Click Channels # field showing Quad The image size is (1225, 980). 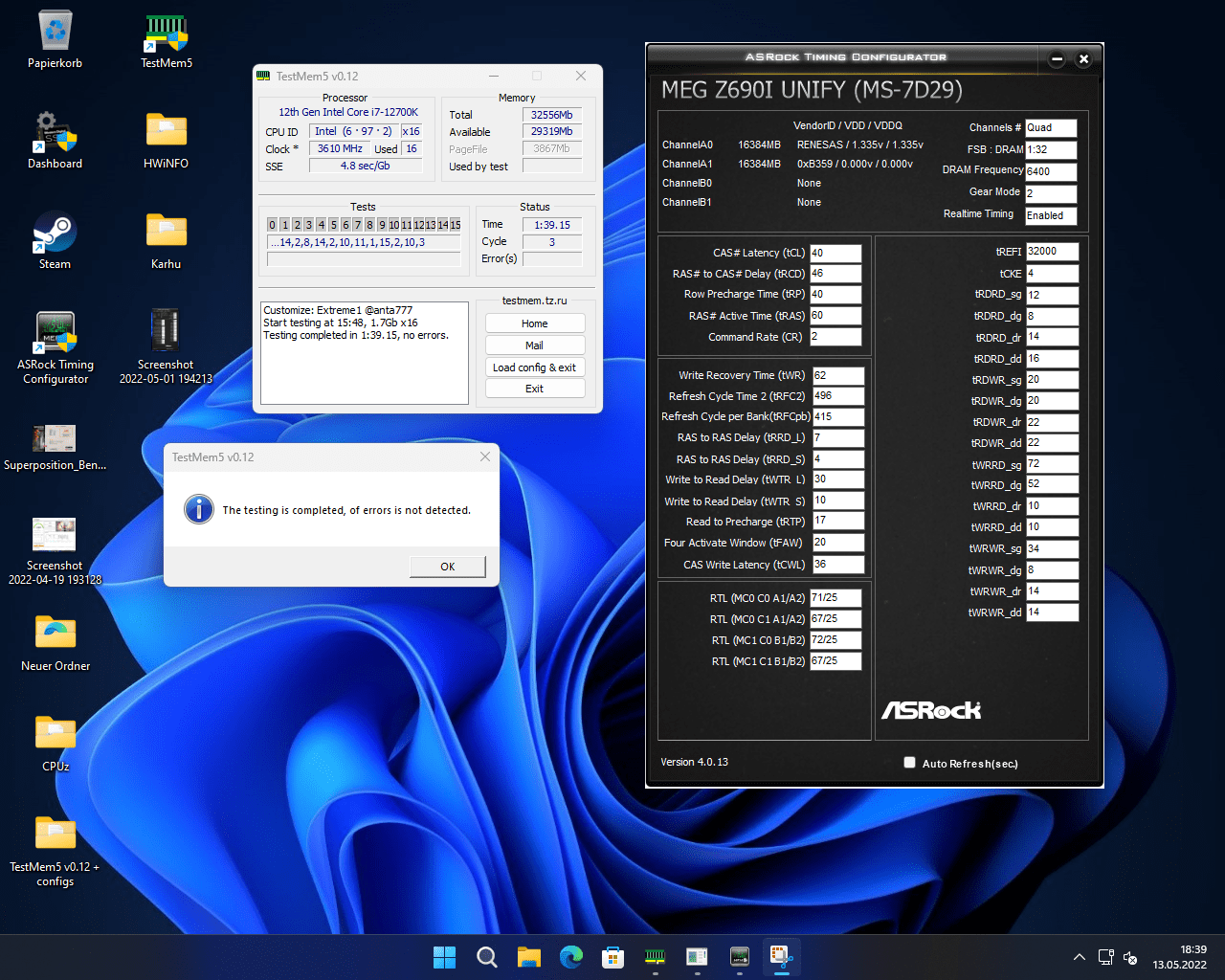[1051, 127]
